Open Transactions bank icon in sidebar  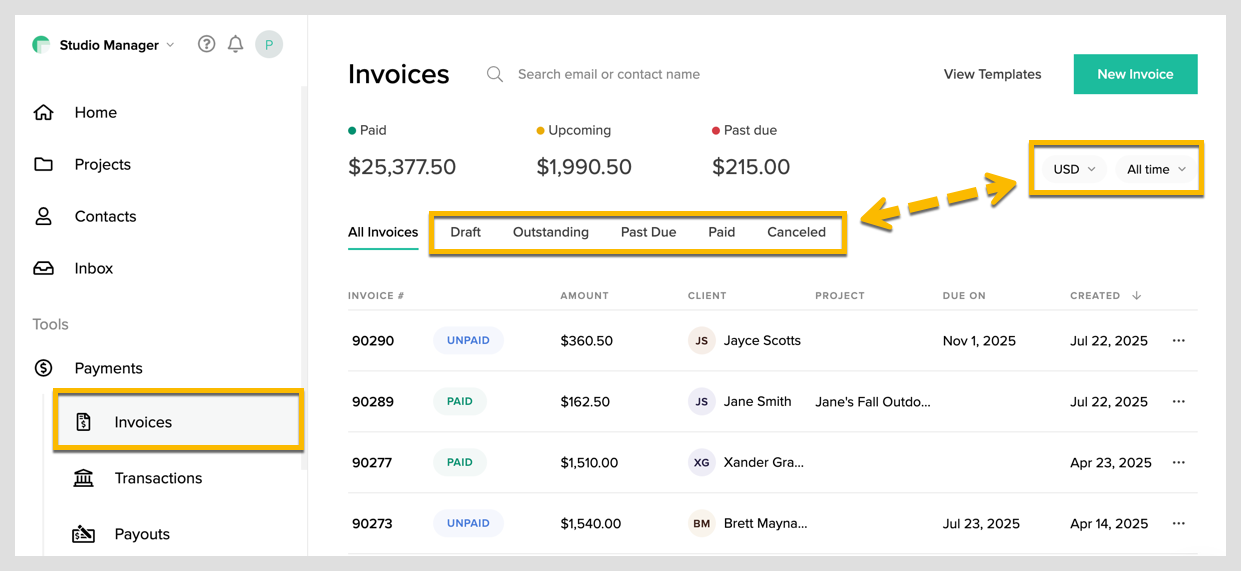click(84, 478)
